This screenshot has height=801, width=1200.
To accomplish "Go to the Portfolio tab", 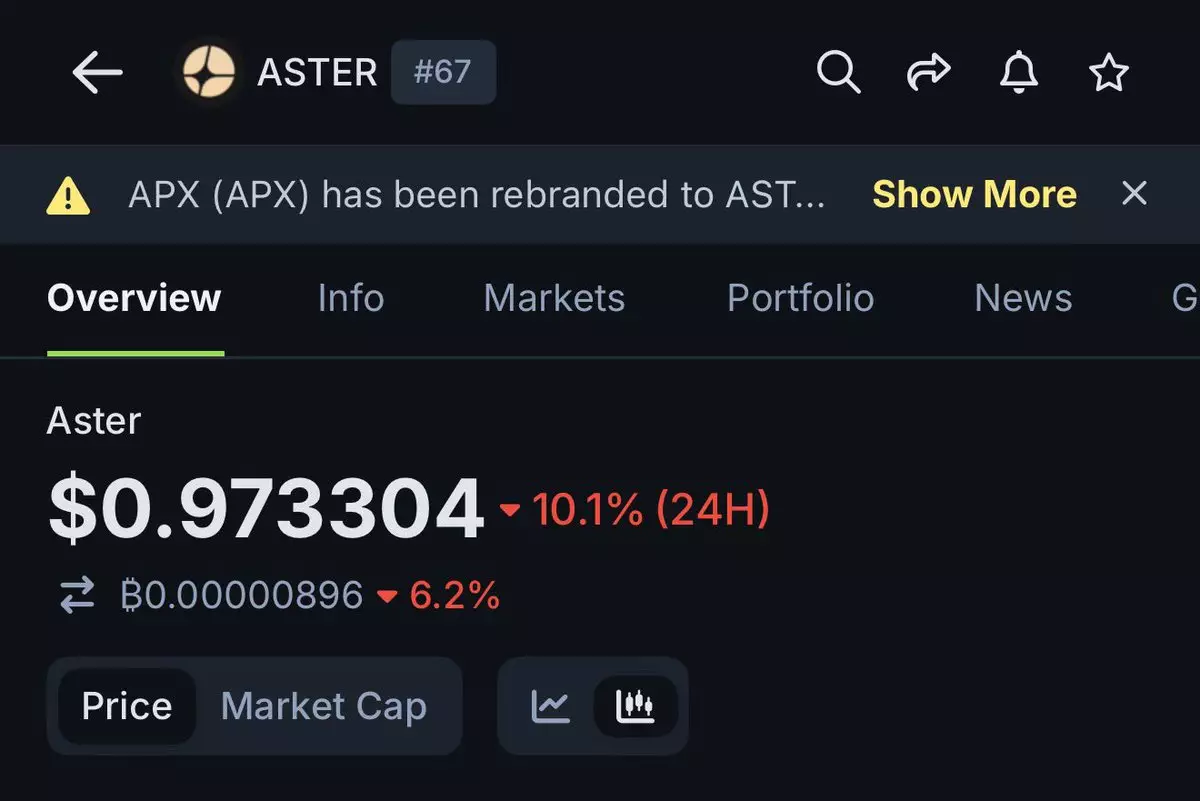I will pyautogui.click(x=800, y=298).
